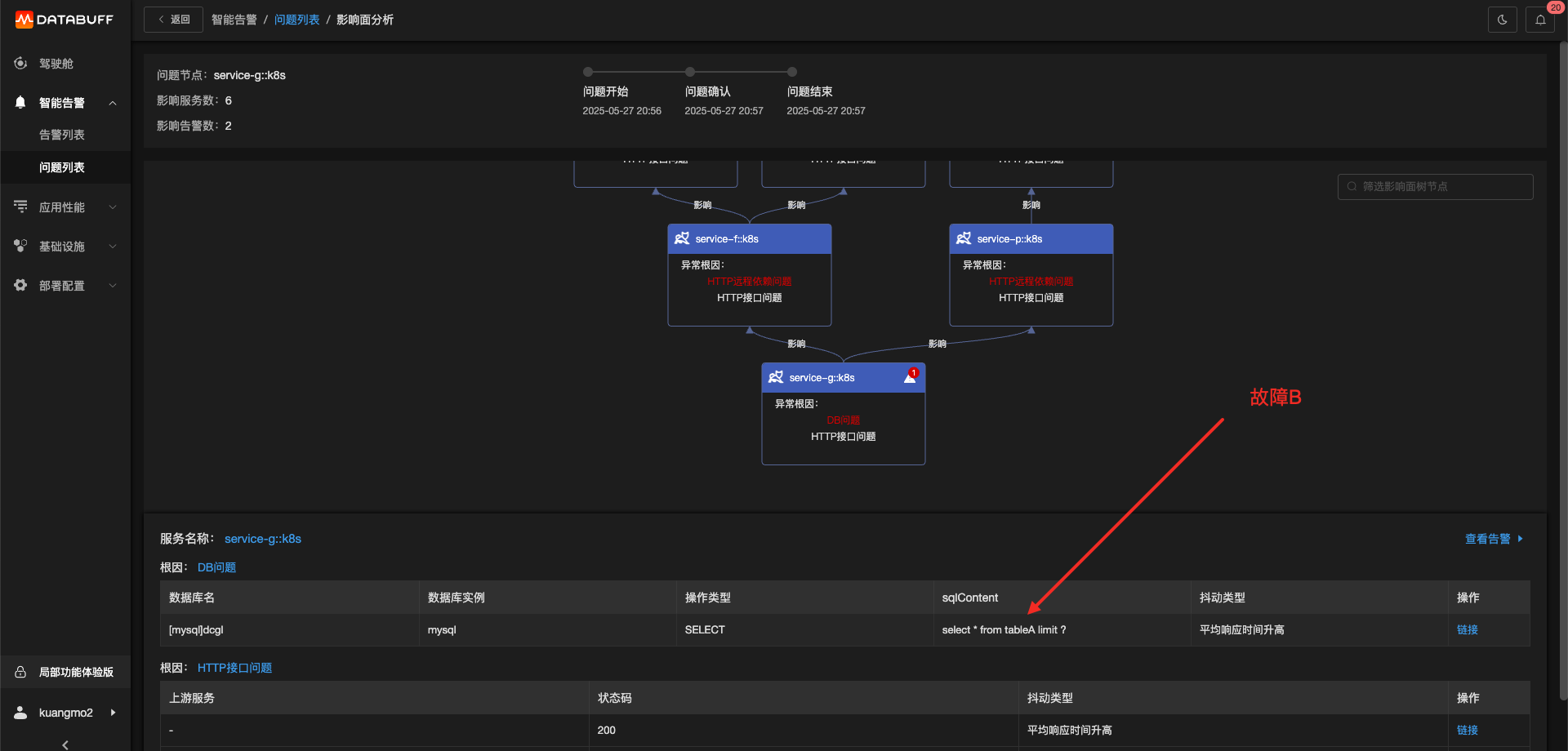Click 查看告警 link
The height and width of the screenshot is (751, 1568).
[1488, 539]
